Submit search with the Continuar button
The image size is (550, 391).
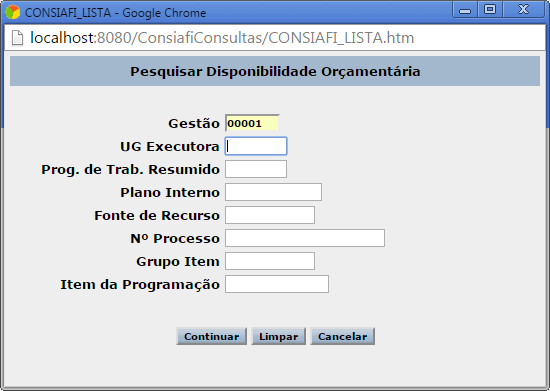212,336
